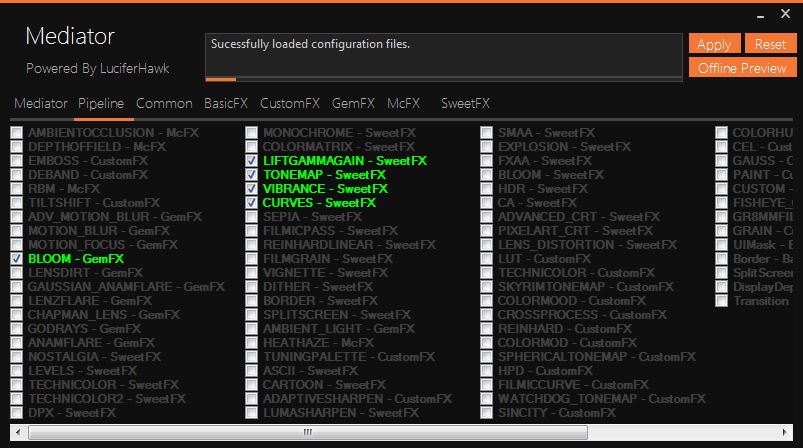The height and width of the screenshot is (448, 803).
Task: Check the Border checkbox in last column
Action: tap(722, 259)
